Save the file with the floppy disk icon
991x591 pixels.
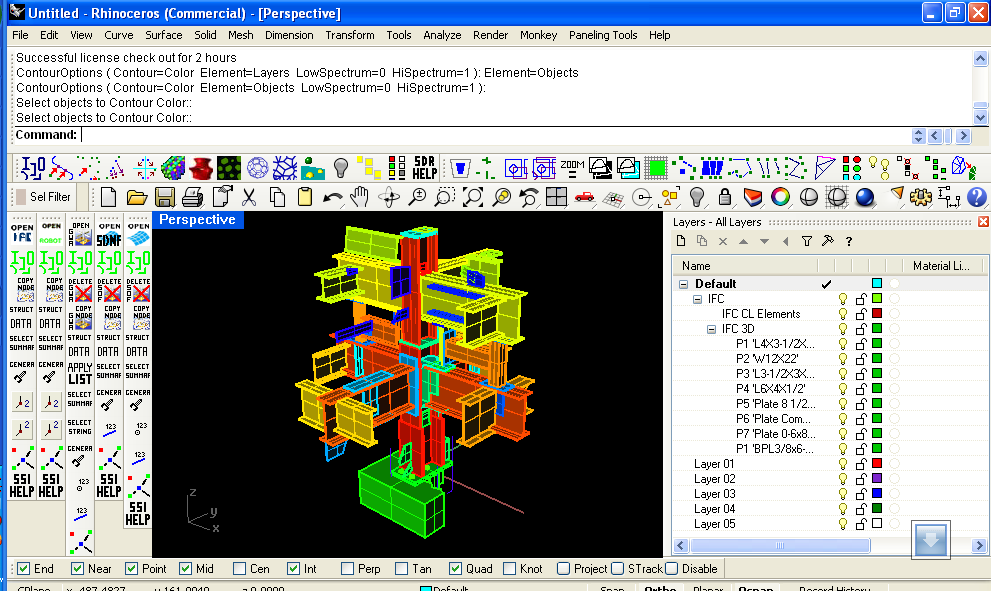coord(164,197)
